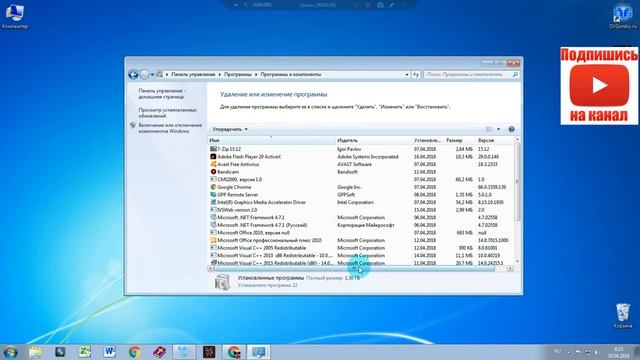The width and height of the screenshot is (640, 360).
Task: Click the search magnifier icon
Action: [x=515, y=75]
